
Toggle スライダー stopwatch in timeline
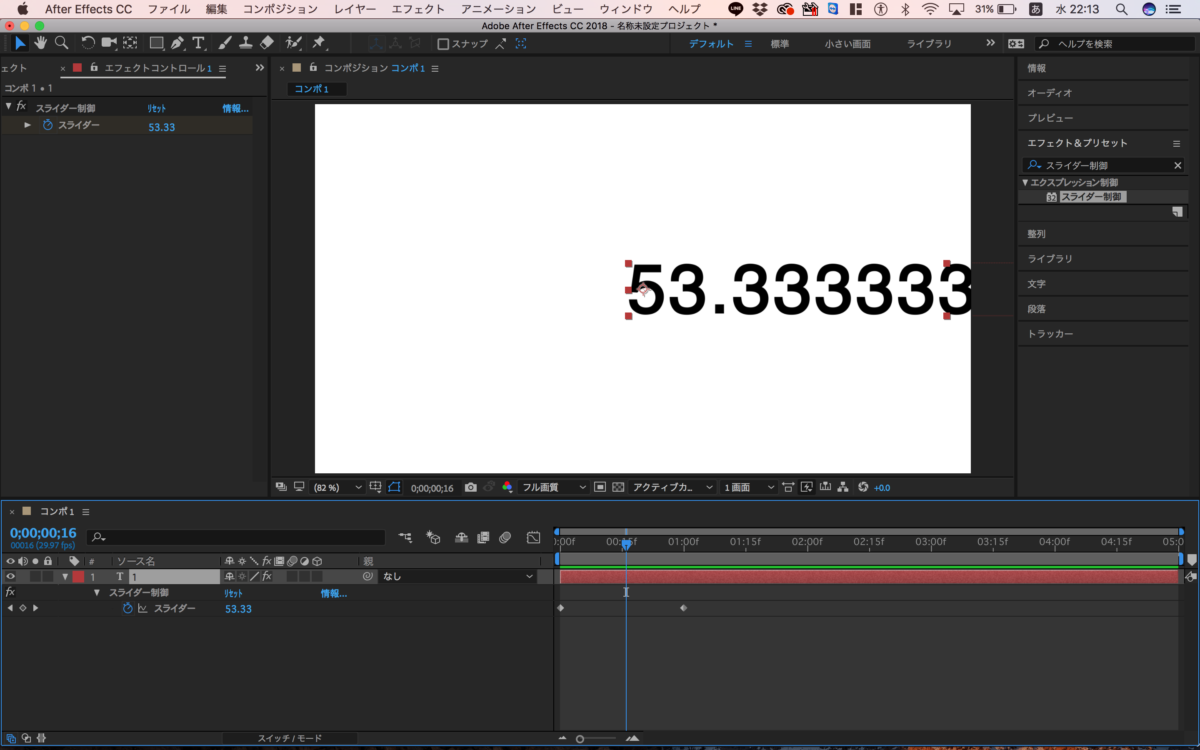click(127, 608)
